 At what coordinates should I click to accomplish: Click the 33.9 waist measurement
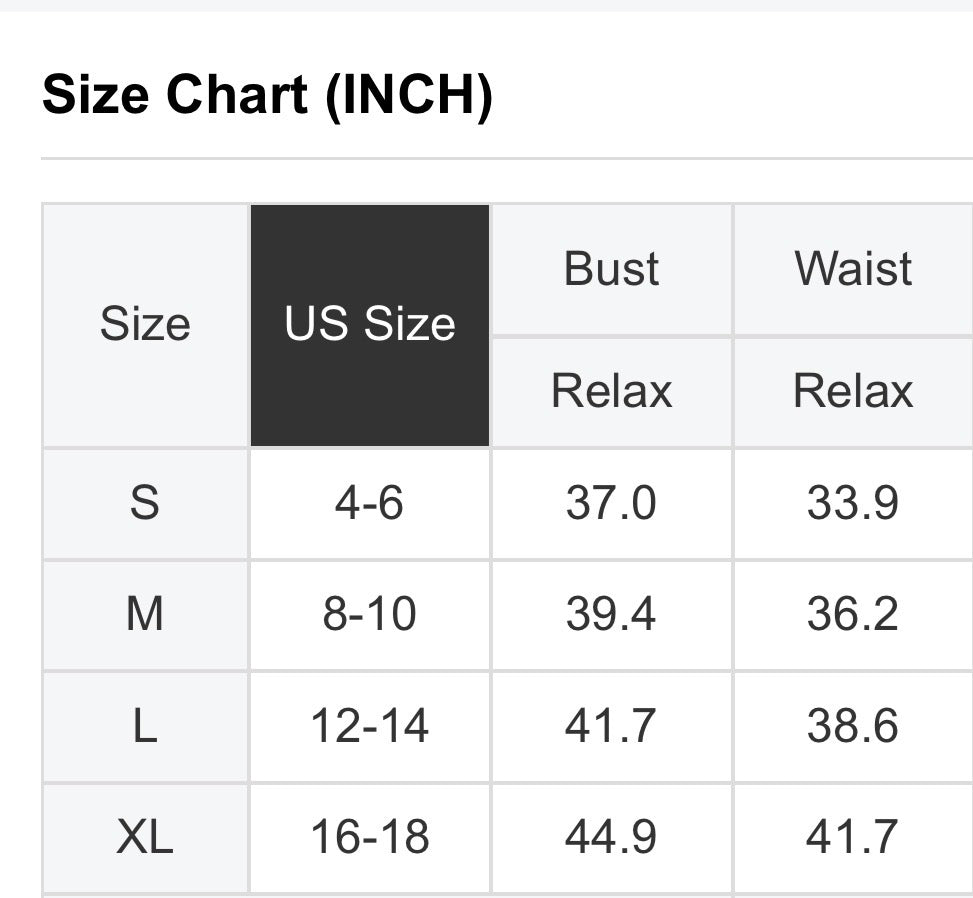[x=853, y=502]
